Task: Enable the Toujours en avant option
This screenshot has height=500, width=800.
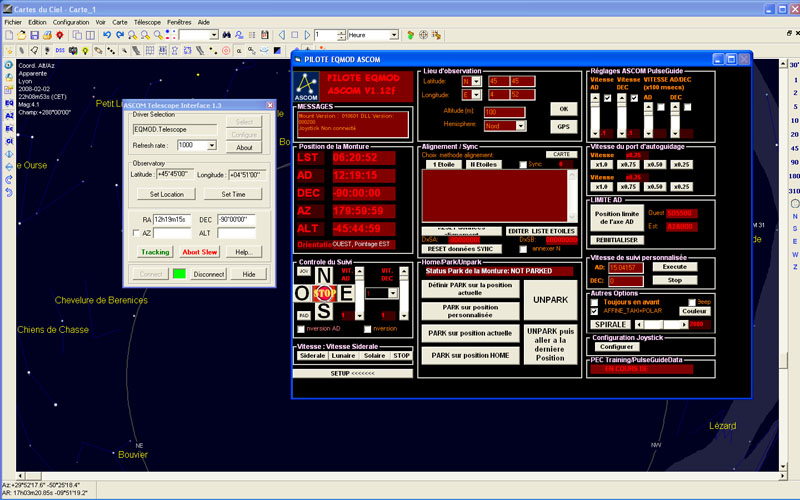Action: pyautogui.click(x=594, y=302)
